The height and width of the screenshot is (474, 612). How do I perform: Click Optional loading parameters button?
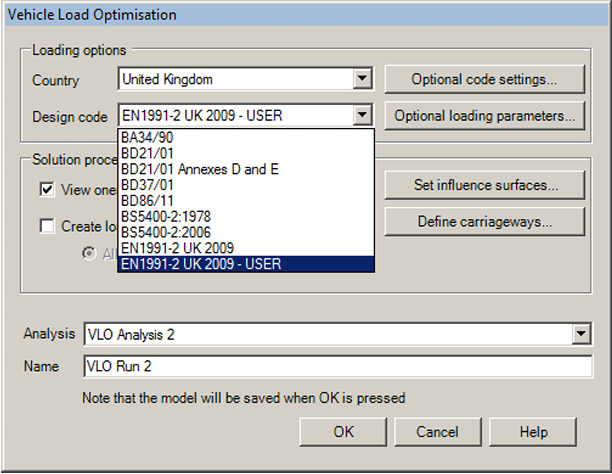coord(485,116)
